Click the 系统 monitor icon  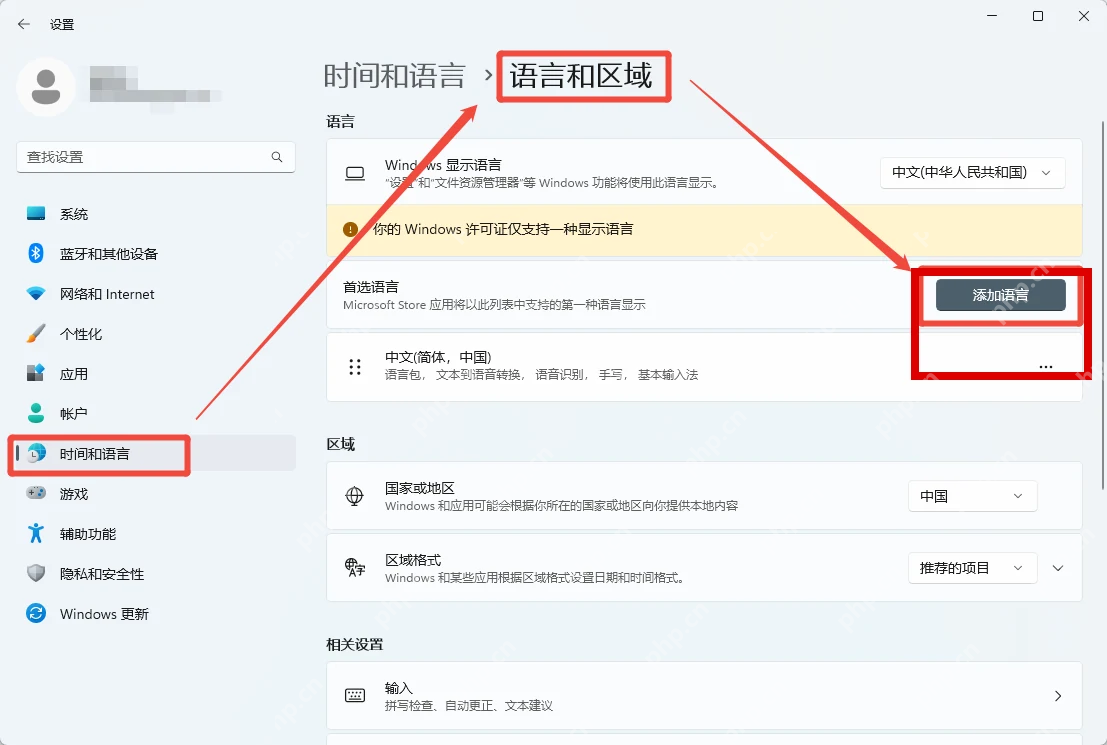[x=36, y=213]
